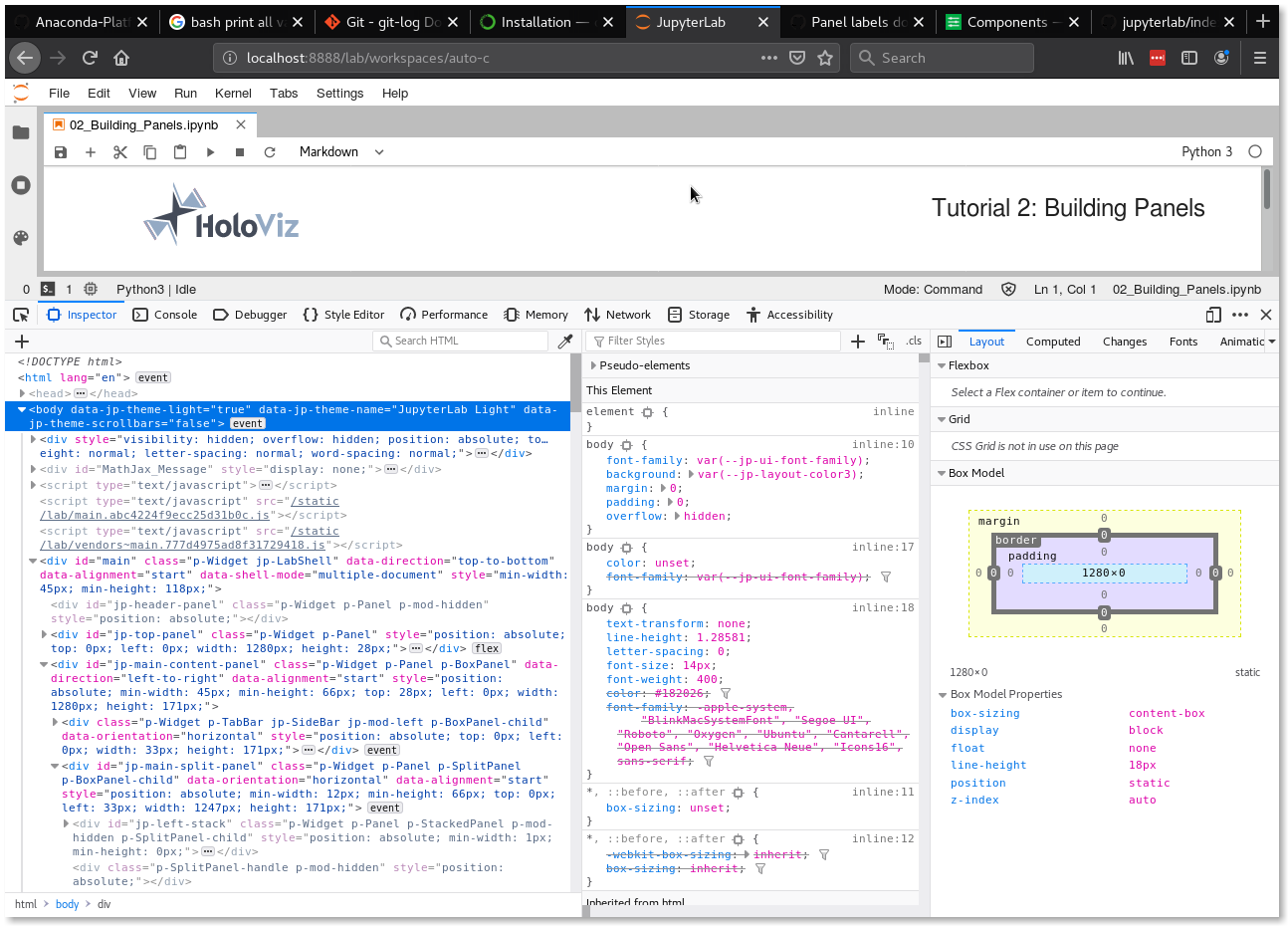Select the element picker in the Inspector

click(22, 315)
